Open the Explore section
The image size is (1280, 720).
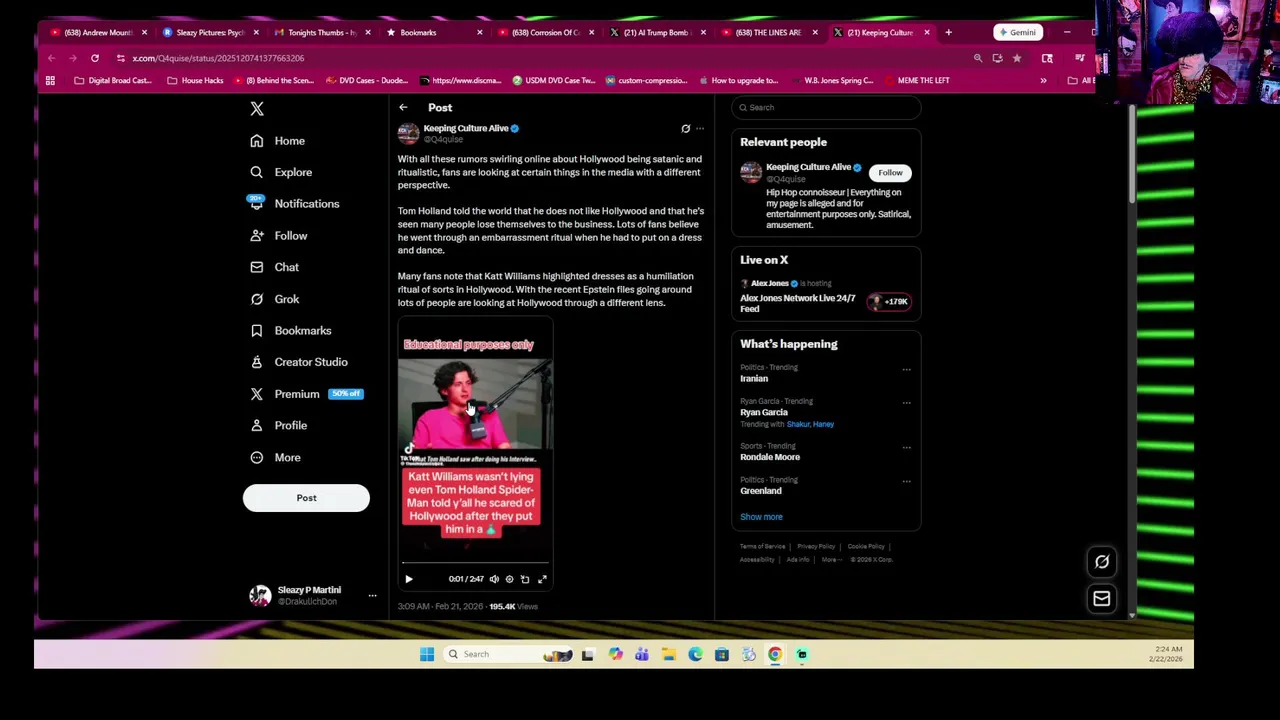pyautogui.click(x=281, y=172)
